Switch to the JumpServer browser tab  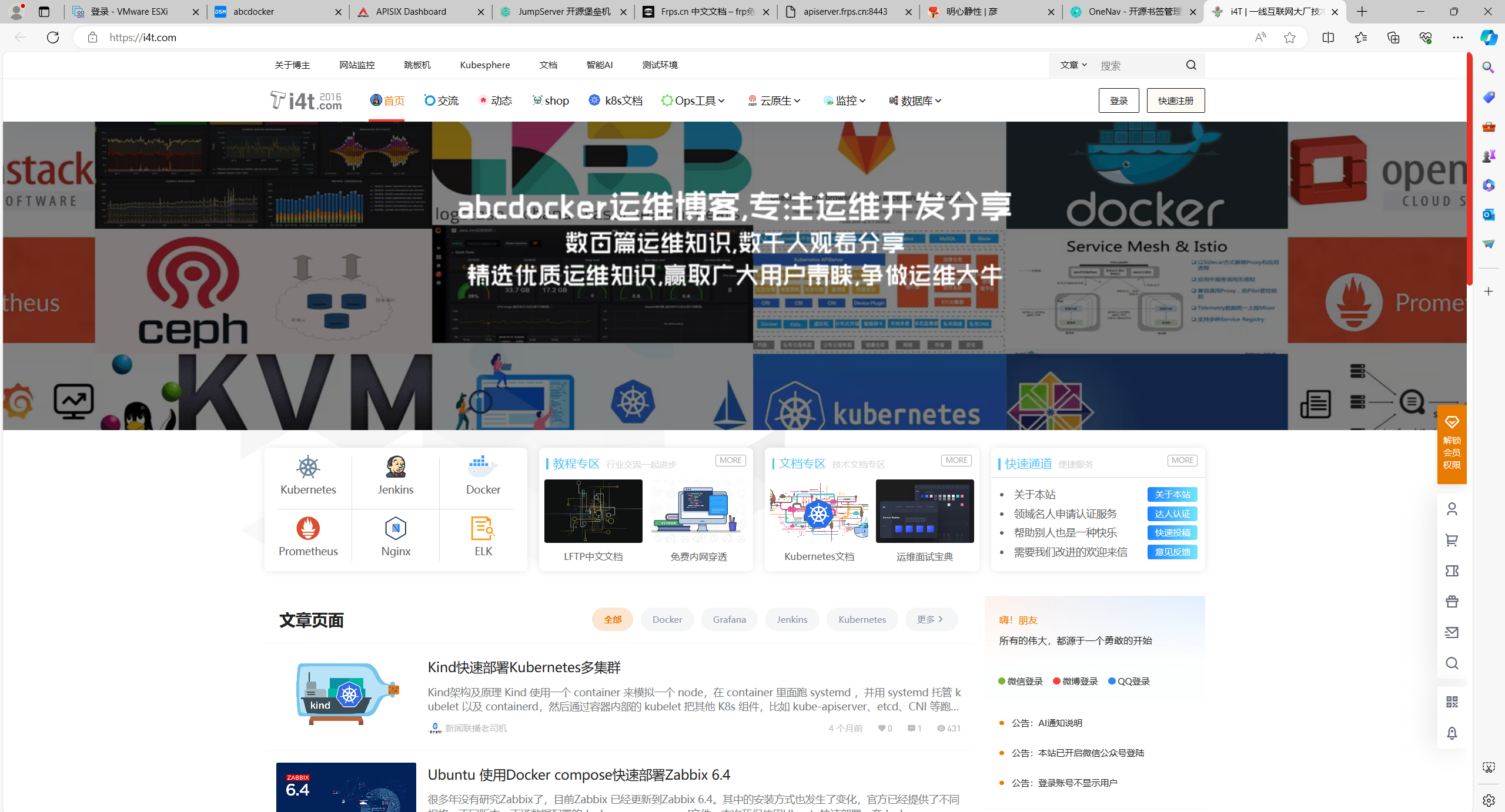(563, 12)
